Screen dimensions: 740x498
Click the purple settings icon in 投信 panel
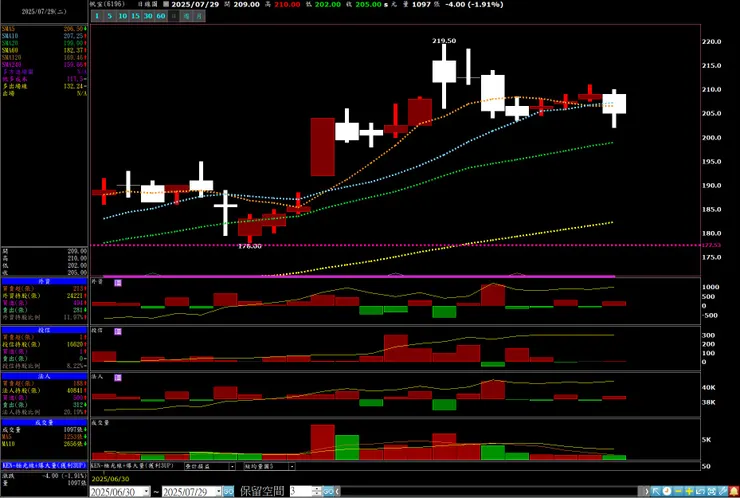coord(118,331)
